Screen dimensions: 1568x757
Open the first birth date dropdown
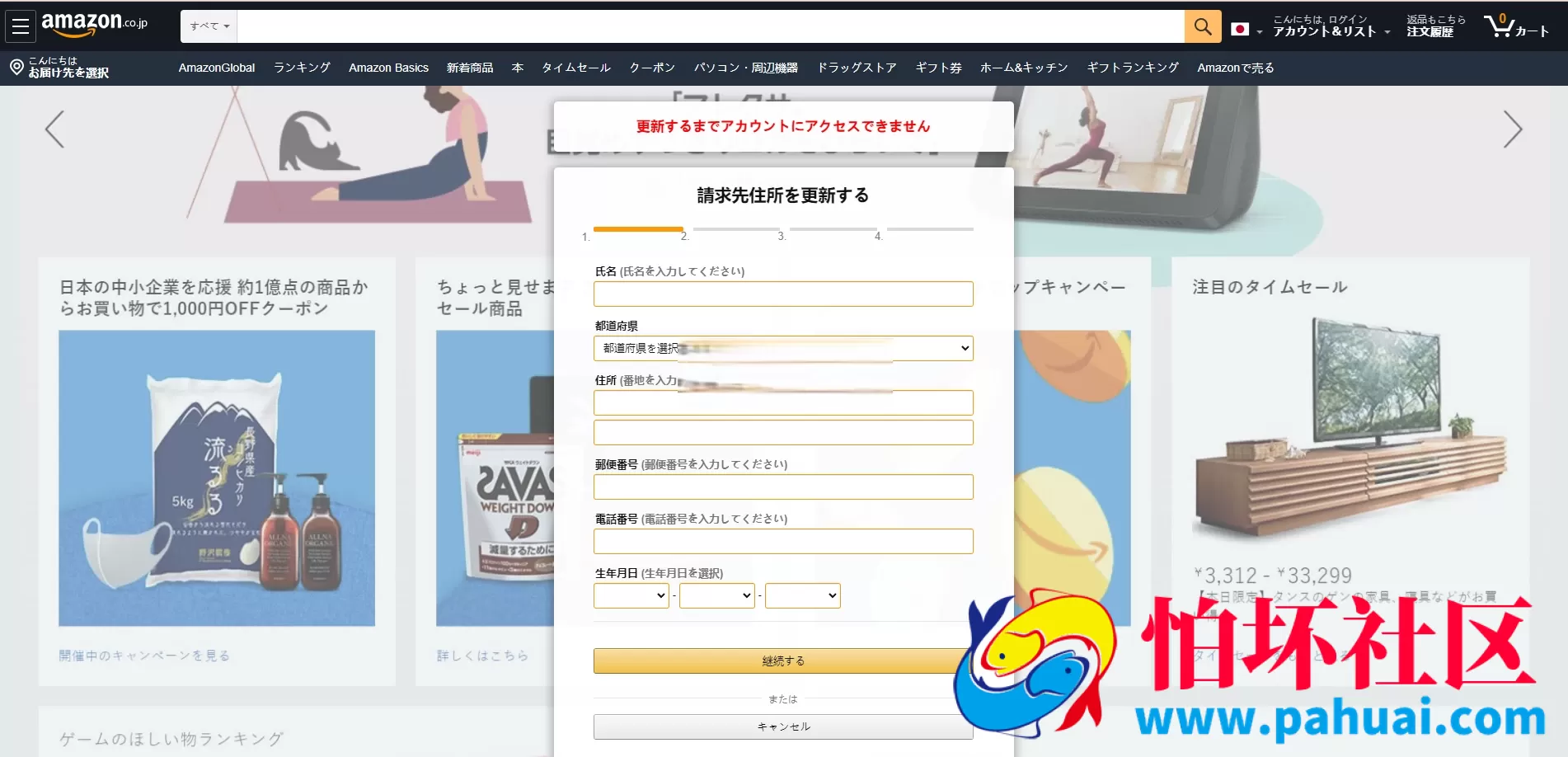coord(631,595)
